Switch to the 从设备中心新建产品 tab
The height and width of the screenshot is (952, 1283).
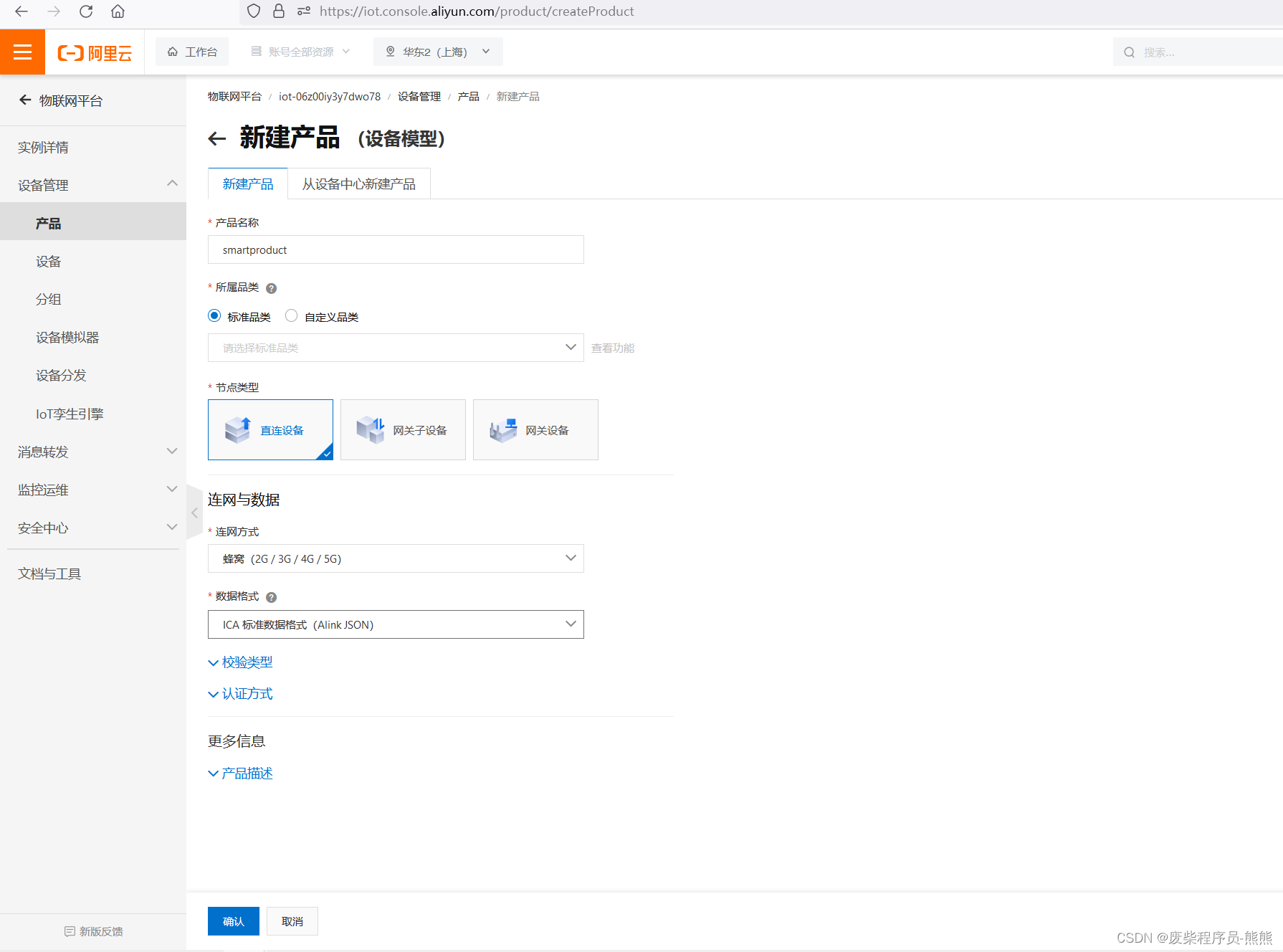tap(358, 184)
